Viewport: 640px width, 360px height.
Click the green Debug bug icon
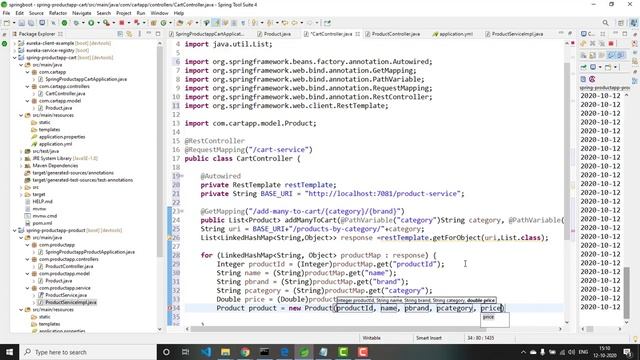click(76, 23)
